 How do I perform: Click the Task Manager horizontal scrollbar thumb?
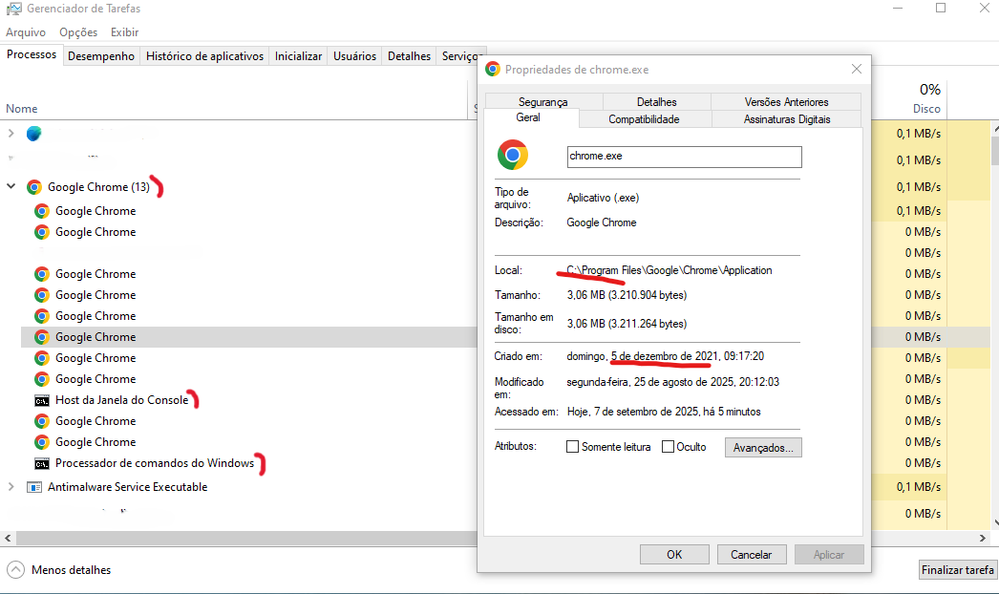(x=247, y=539)
